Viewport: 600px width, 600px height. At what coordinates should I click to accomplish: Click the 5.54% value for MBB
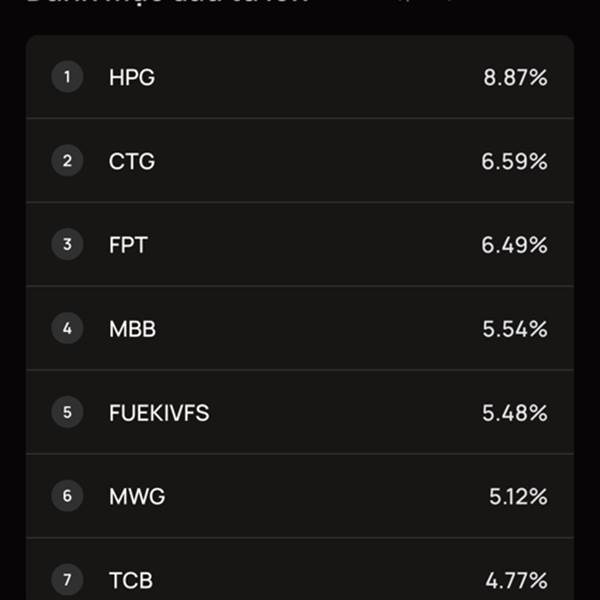[x=515, y=329]
